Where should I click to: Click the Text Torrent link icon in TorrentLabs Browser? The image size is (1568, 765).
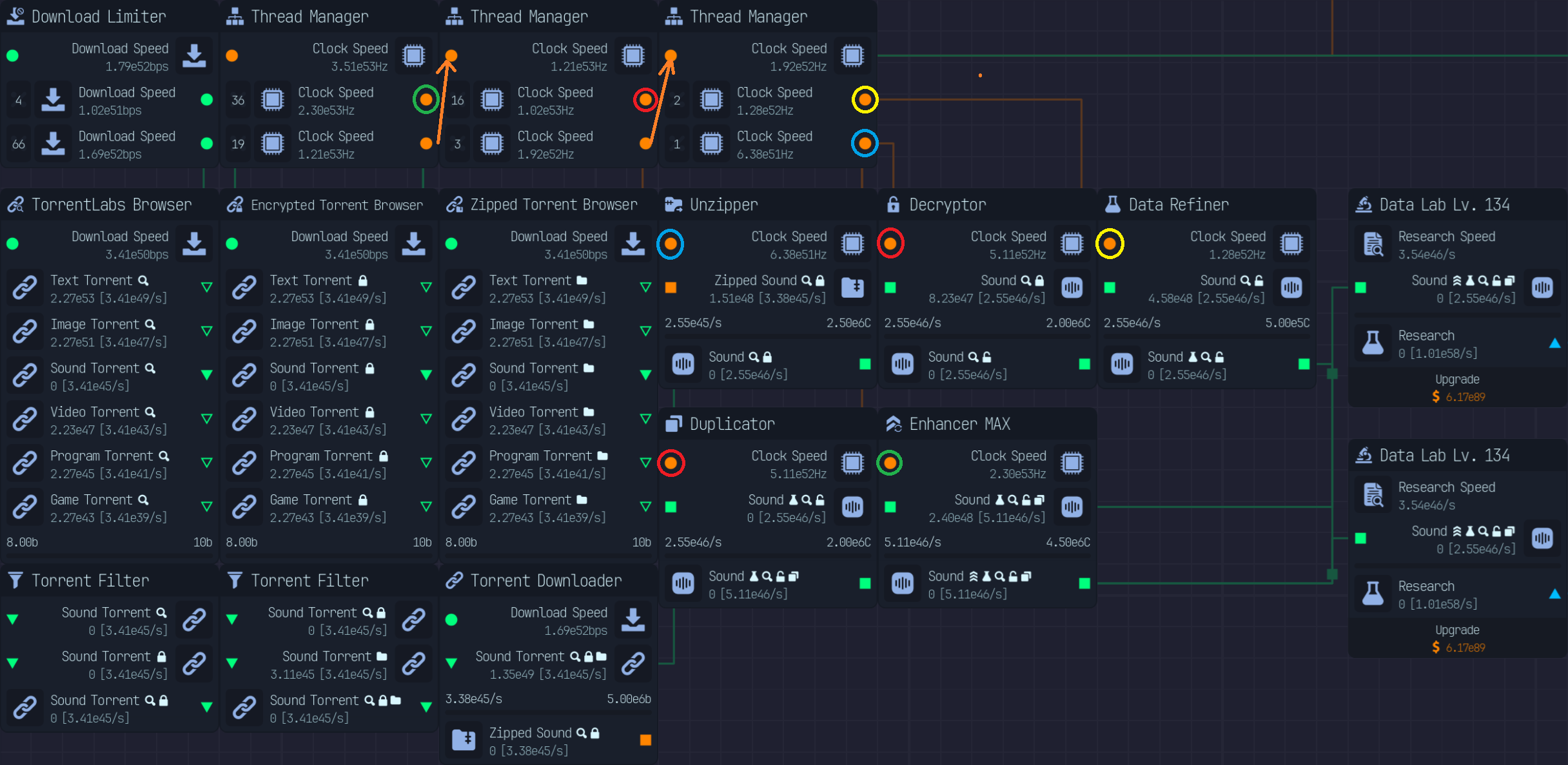24,288
